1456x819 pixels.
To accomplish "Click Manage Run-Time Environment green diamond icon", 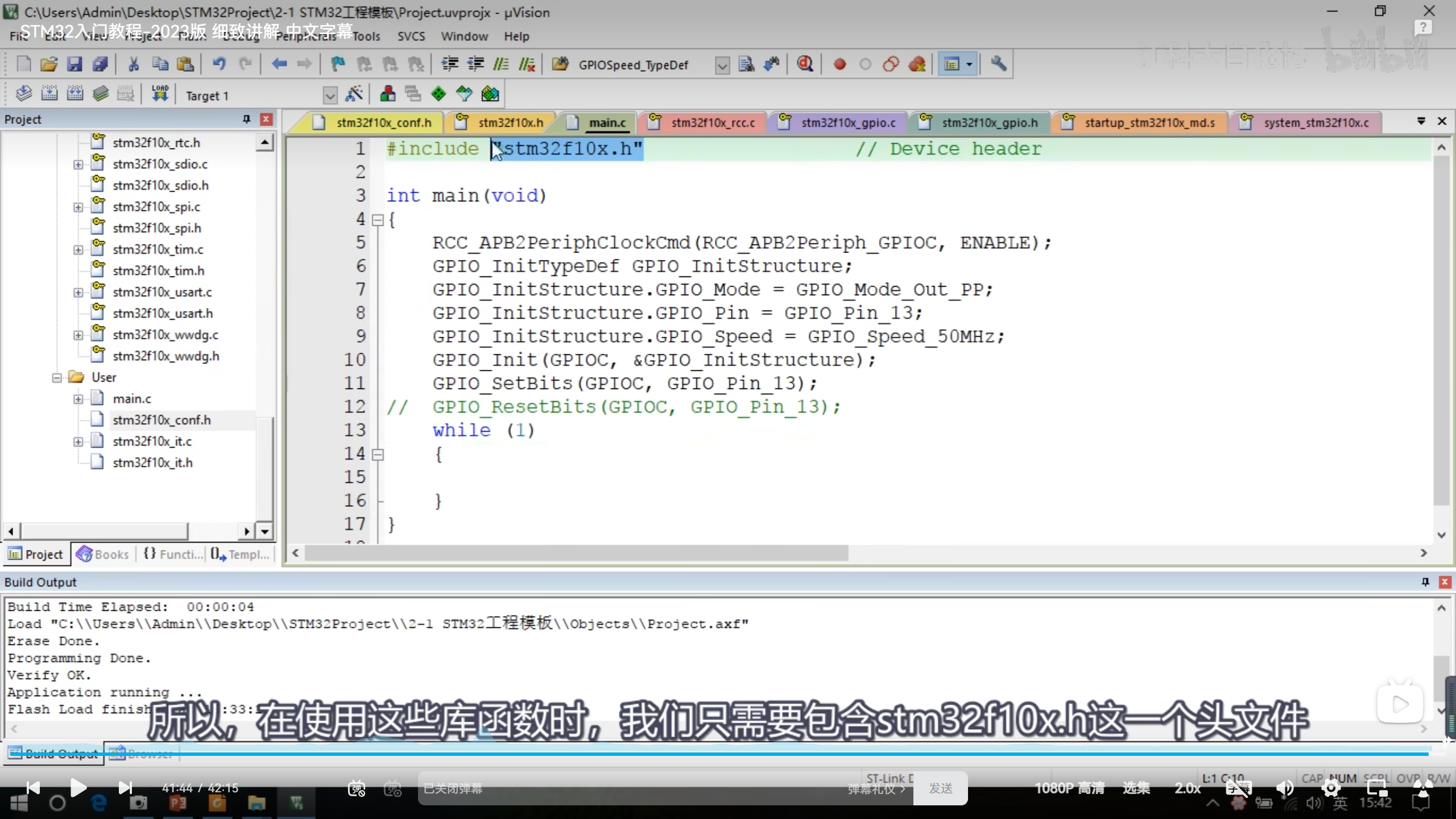I will click(x=439, y=94).
